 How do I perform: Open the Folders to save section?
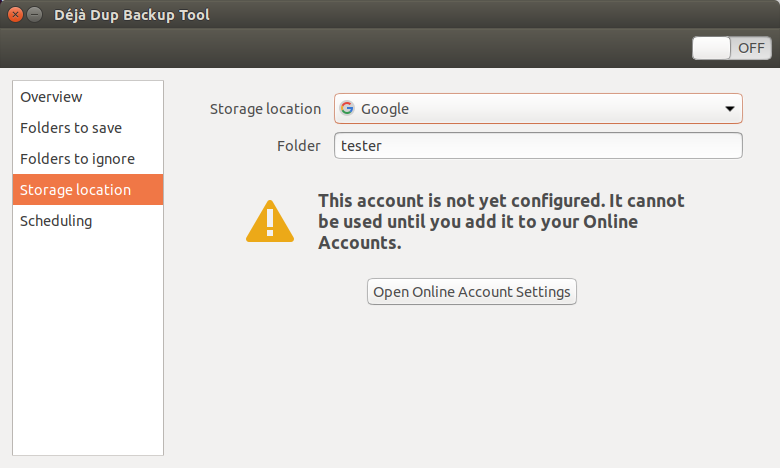(x=88, y=128)
